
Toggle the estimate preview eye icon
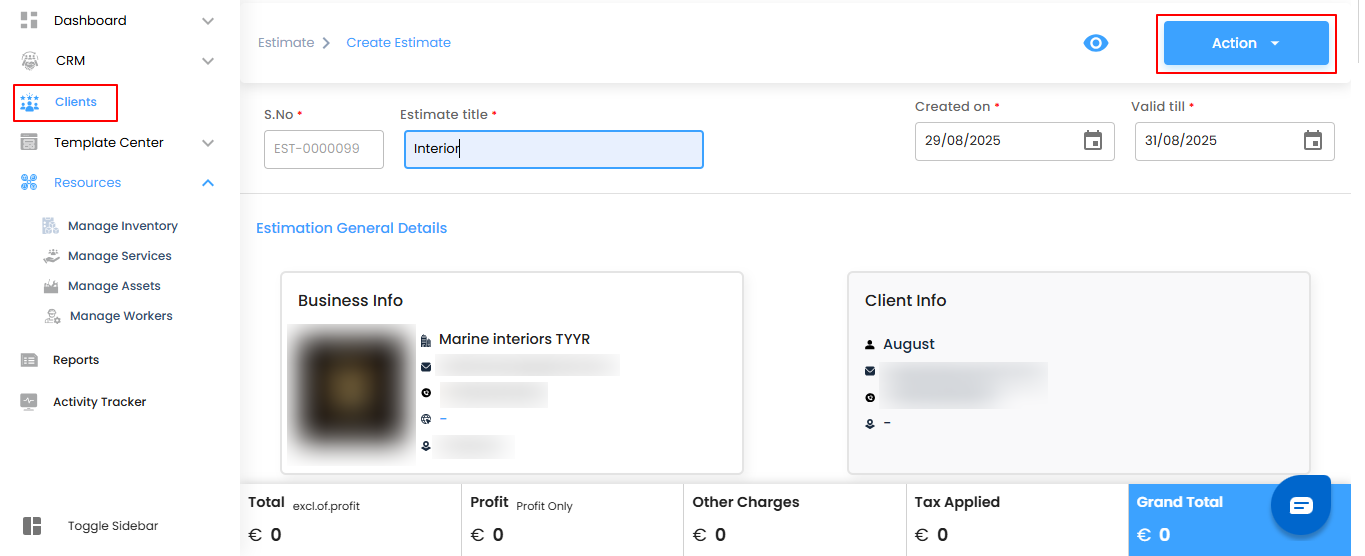click(1096, 43)
